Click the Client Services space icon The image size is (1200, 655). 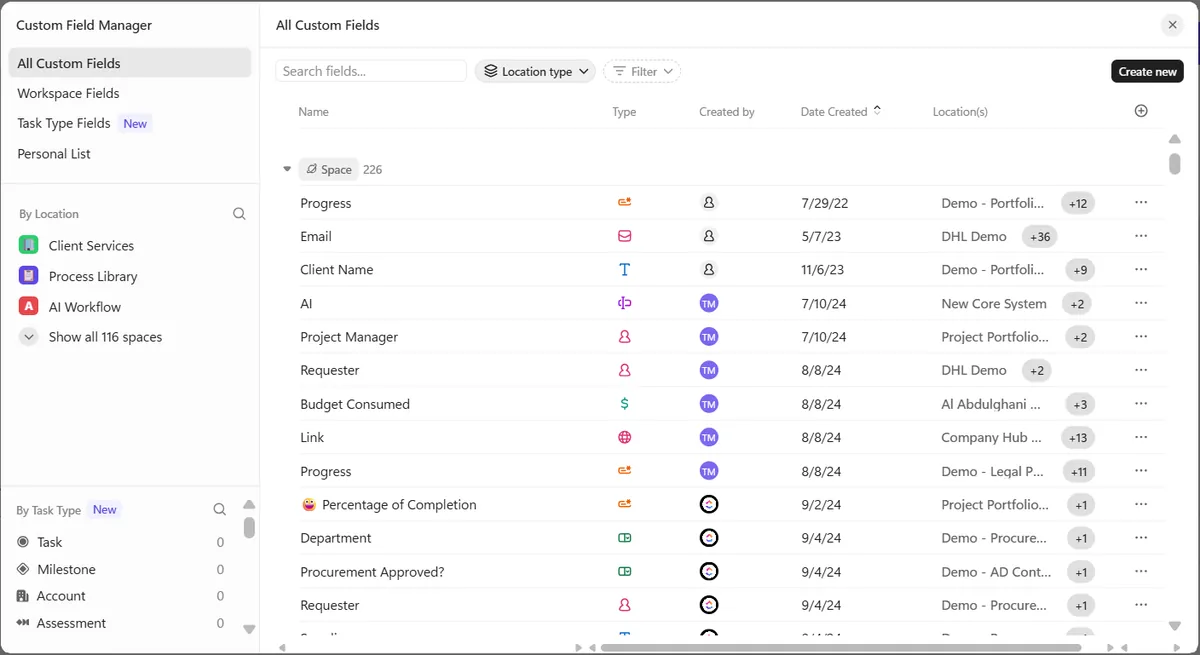coord(28,245)
